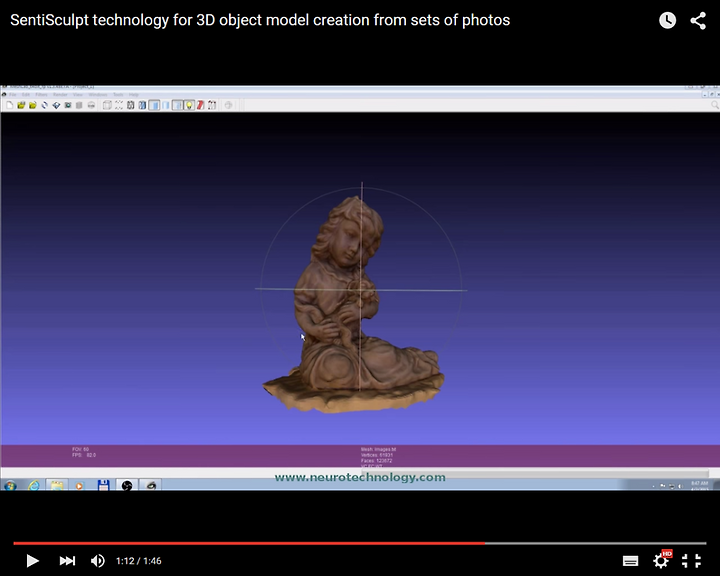This screenshot has height=576, width=720.
Task: Open the SentiSculpt video title link
Action: click(x=260, y=20)
